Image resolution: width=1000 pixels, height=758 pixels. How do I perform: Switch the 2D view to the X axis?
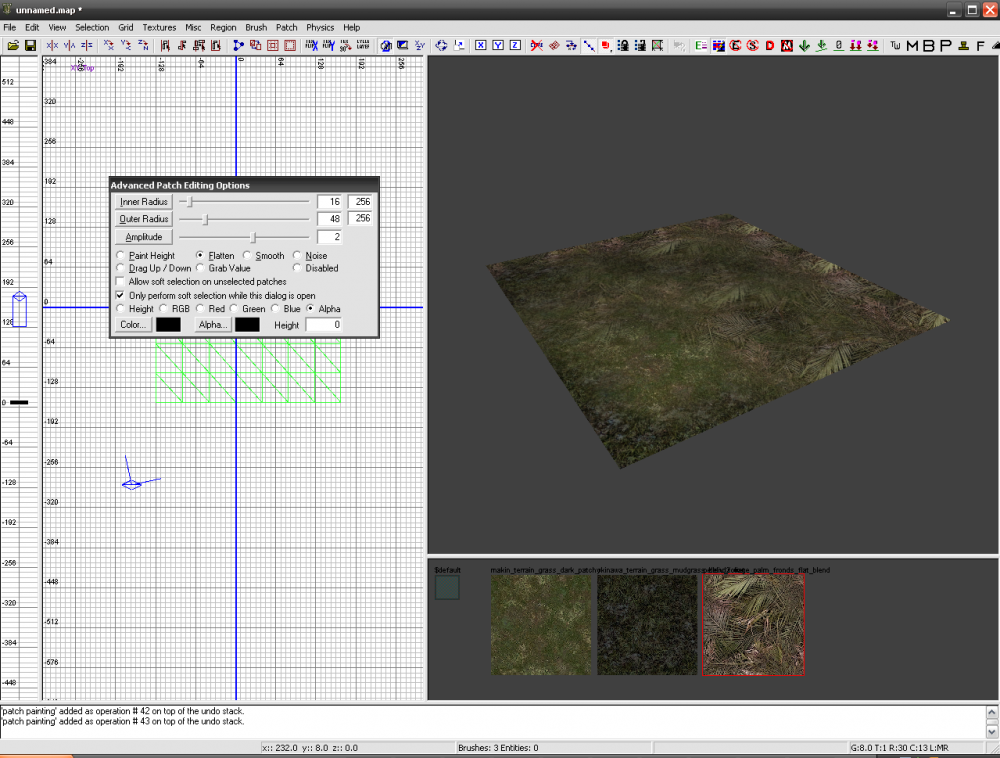(481, 46)
